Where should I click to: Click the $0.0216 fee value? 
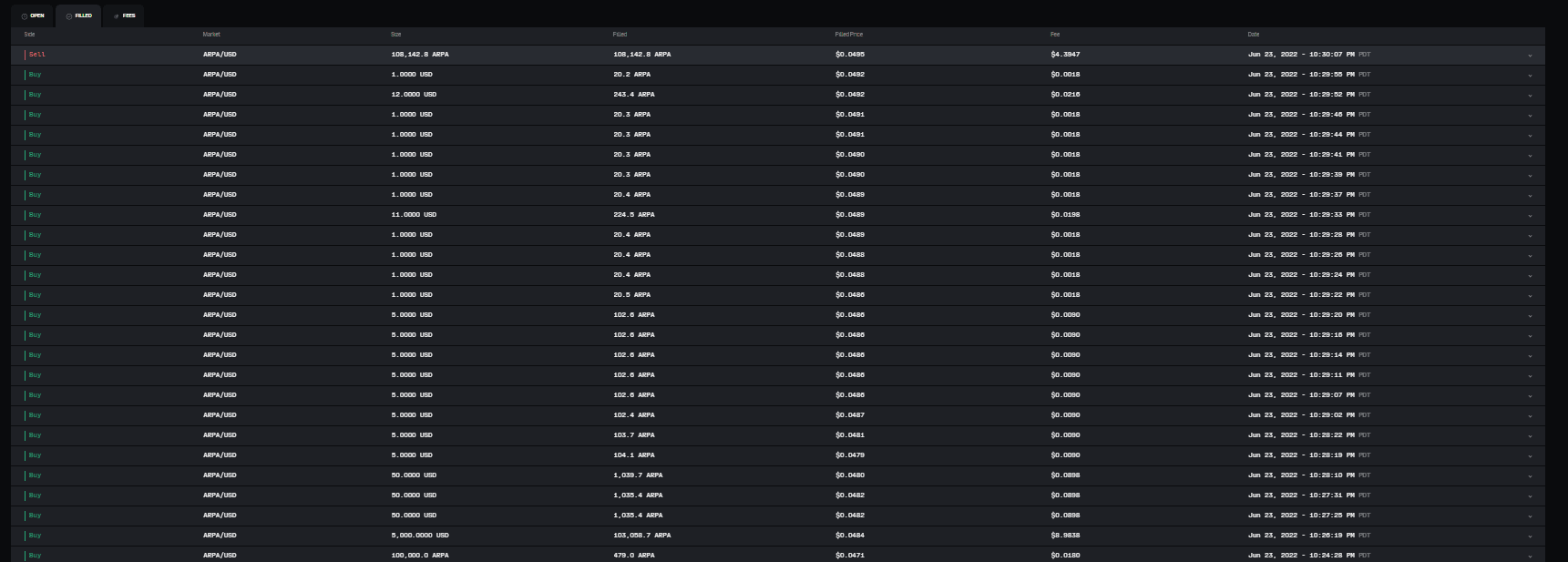1065,95
